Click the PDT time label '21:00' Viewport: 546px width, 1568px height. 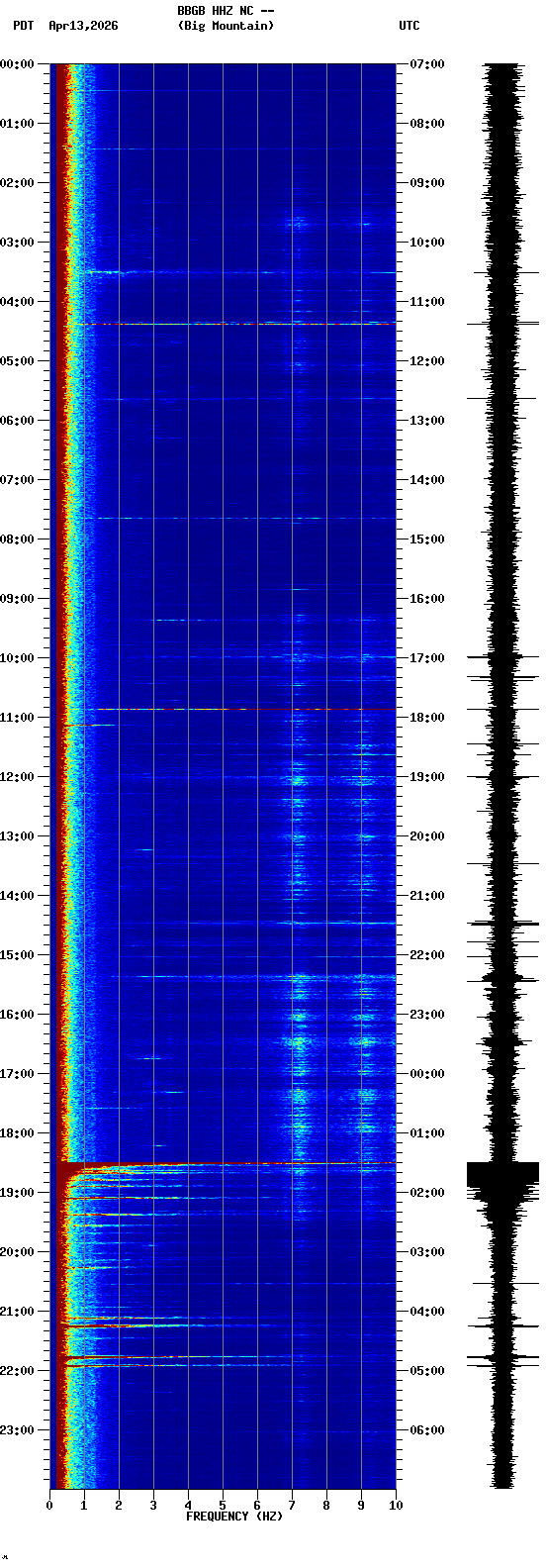18,1312
